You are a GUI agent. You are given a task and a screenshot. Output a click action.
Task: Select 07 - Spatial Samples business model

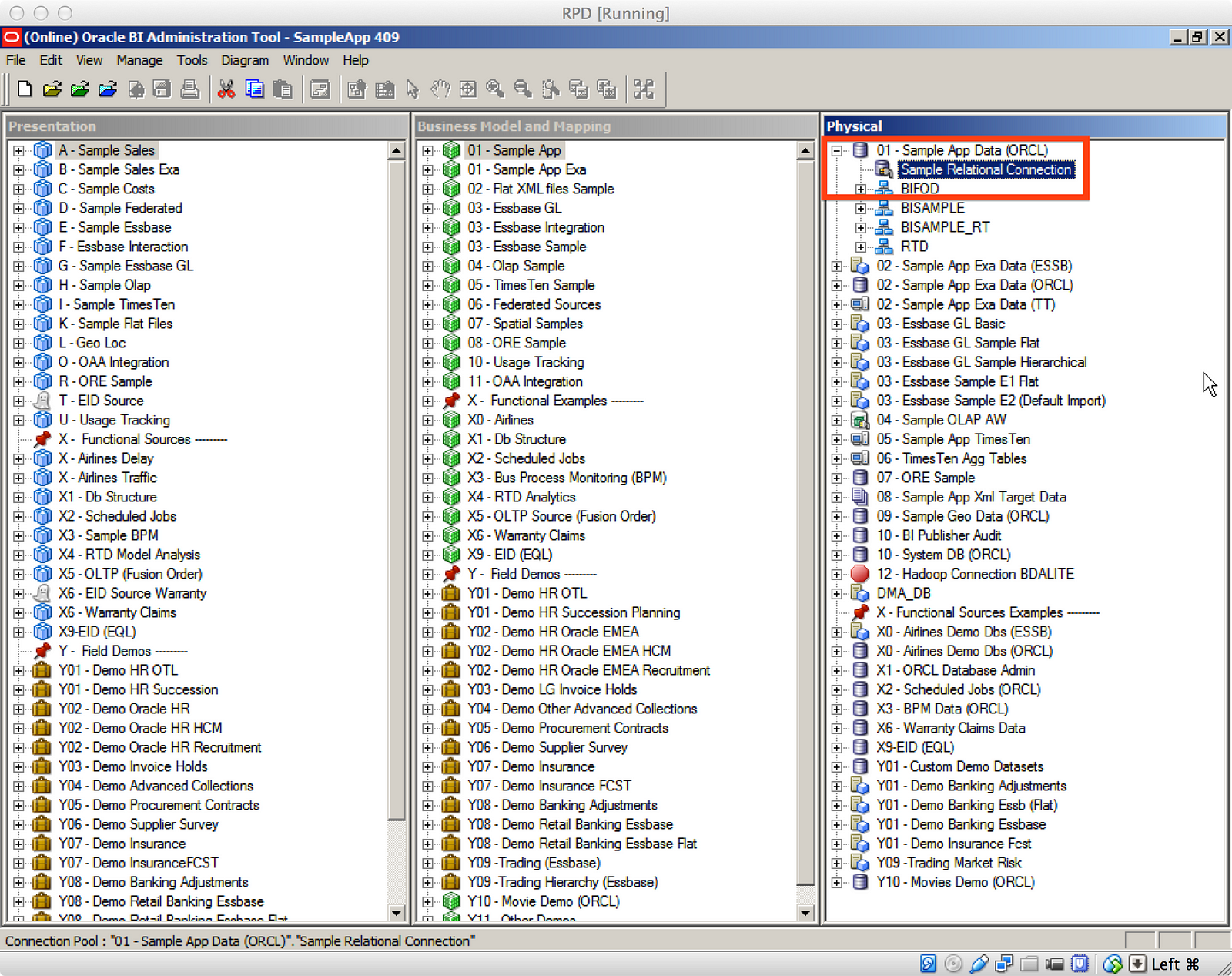[x=525, y=324]
